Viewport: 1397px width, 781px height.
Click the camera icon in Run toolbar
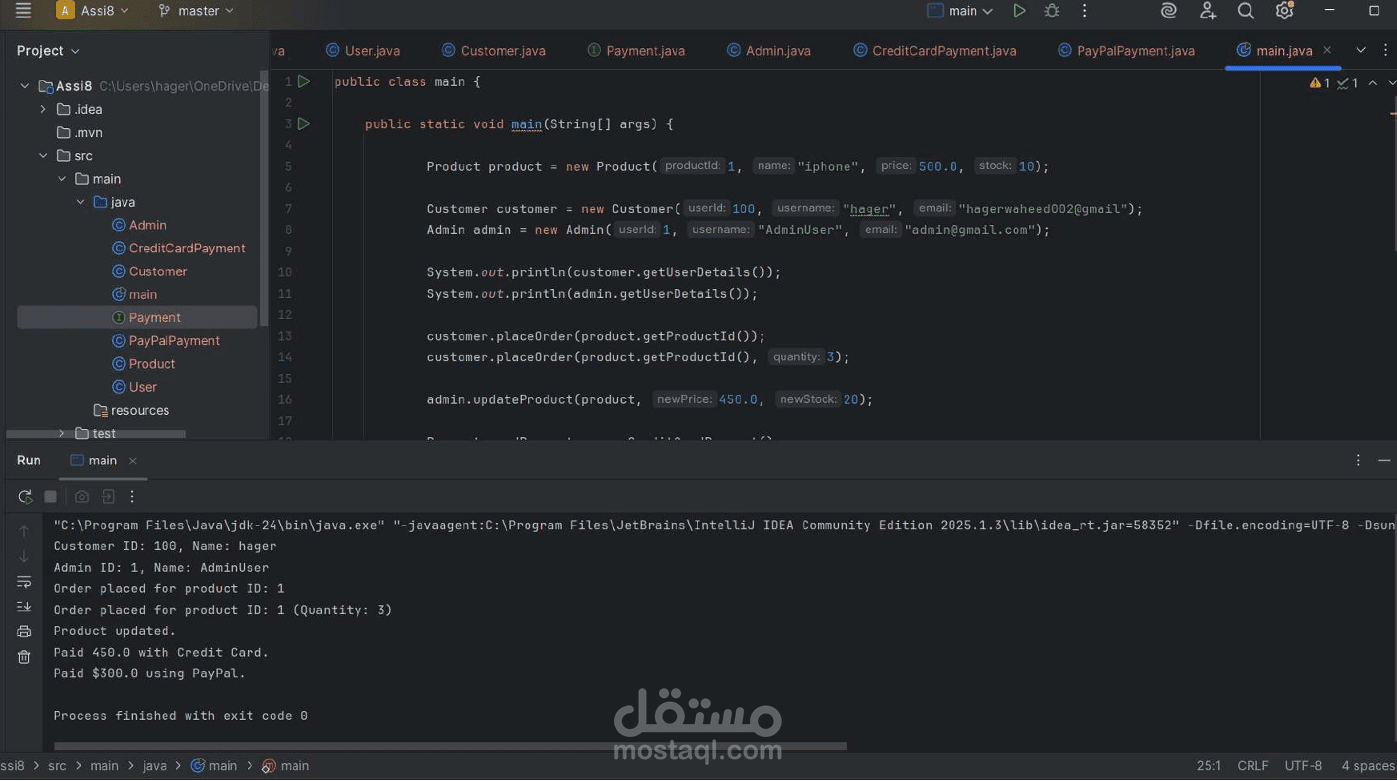82,496
